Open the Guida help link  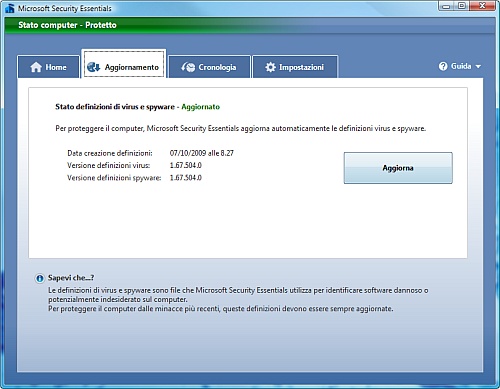[461, 66]
